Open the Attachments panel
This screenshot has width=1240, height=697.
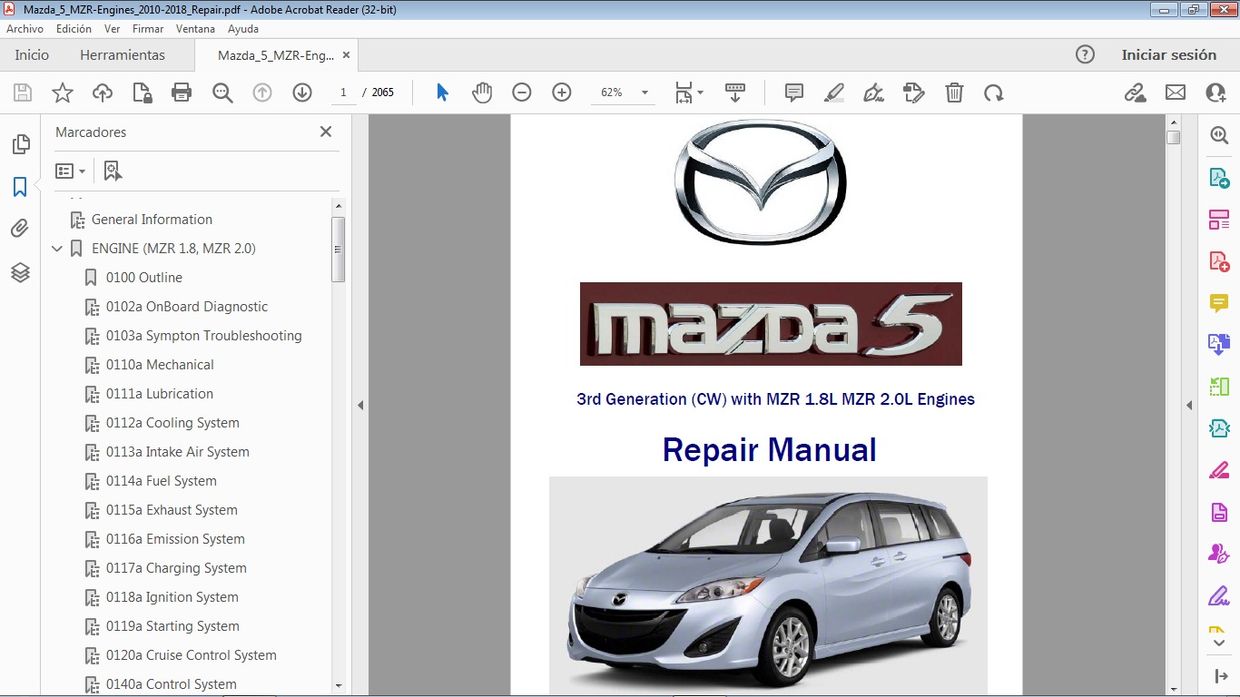[20, 228]
